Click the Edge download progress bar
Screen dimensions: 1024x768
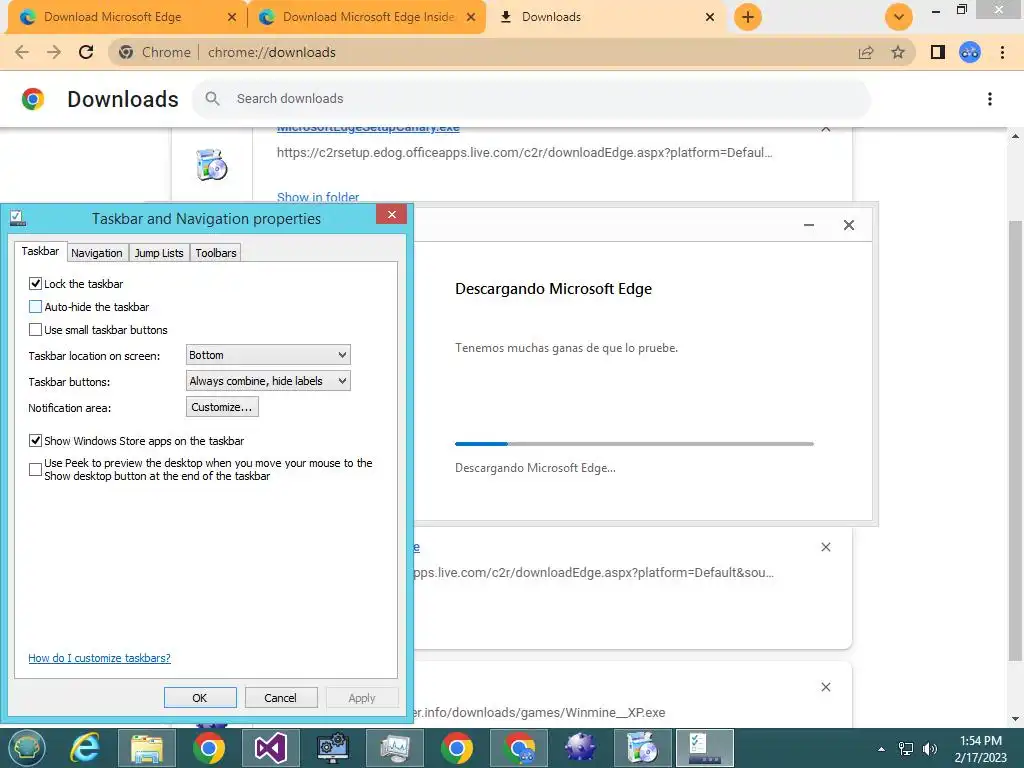634,444
